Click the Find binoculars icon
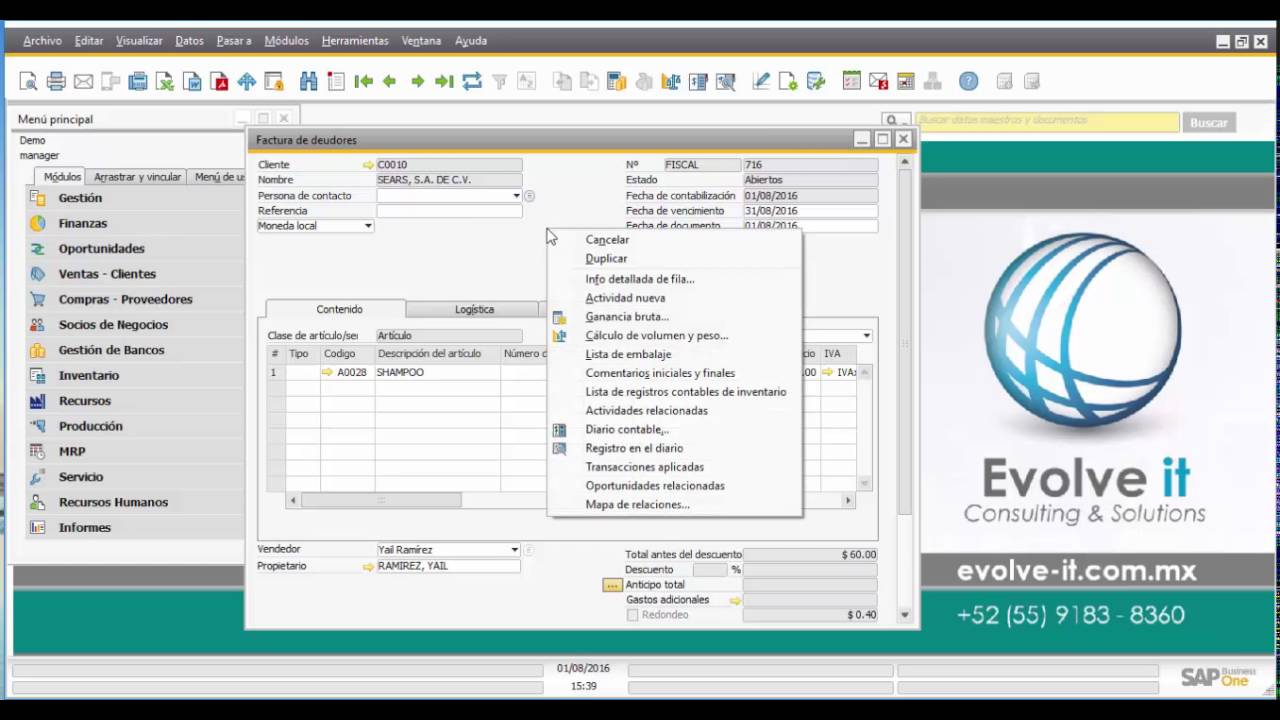The width and height of the screenshot is (1280, 720). [x=308, y=82]
